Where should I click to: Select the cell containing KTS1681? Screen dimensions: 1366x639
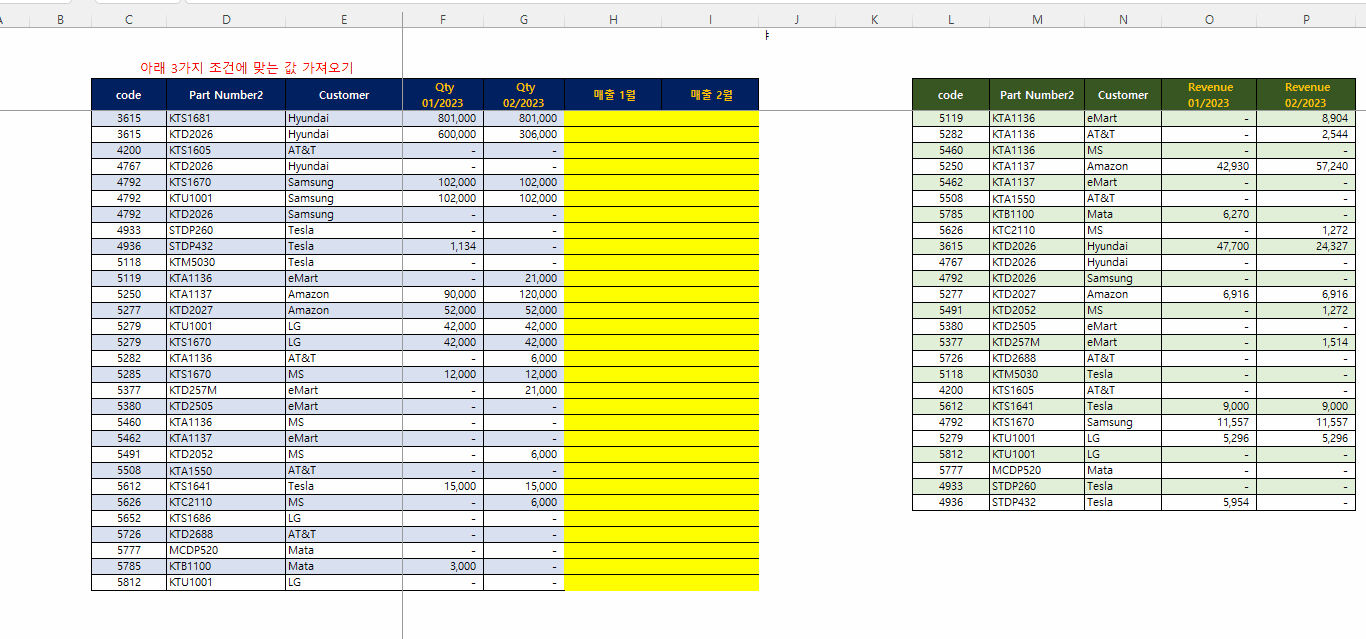(x=226, y=118)
